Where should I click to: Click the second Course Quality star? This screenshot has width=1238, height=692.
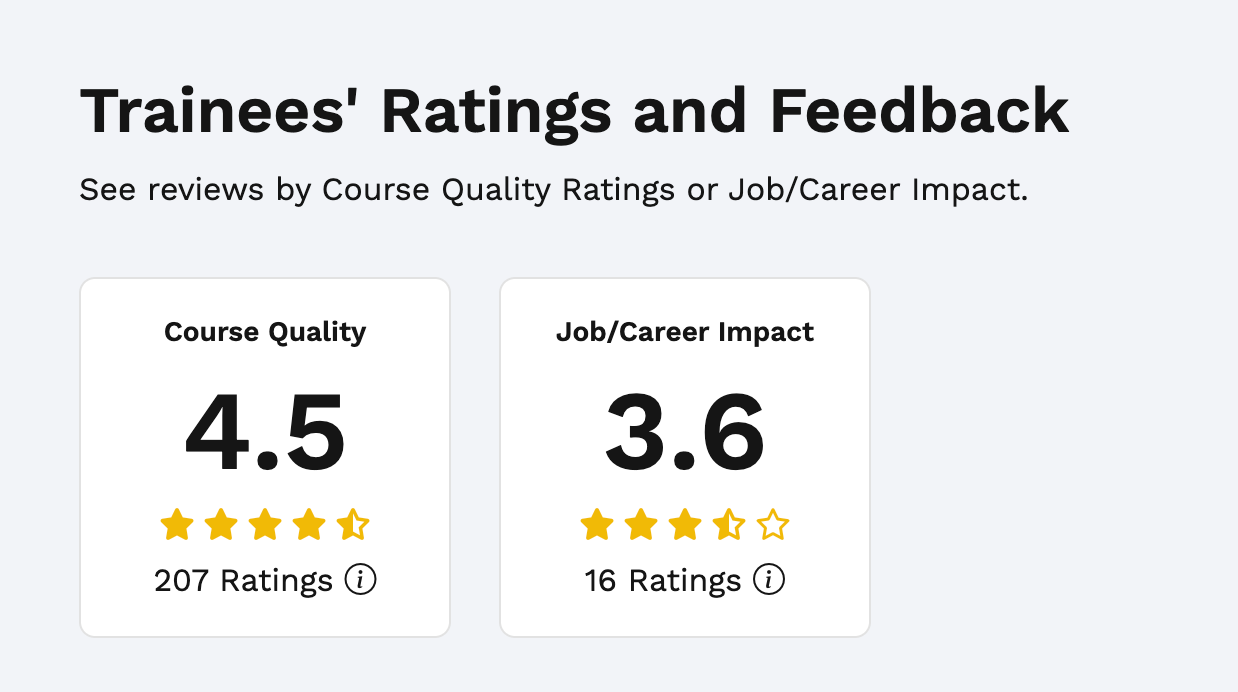click(221, 525)
